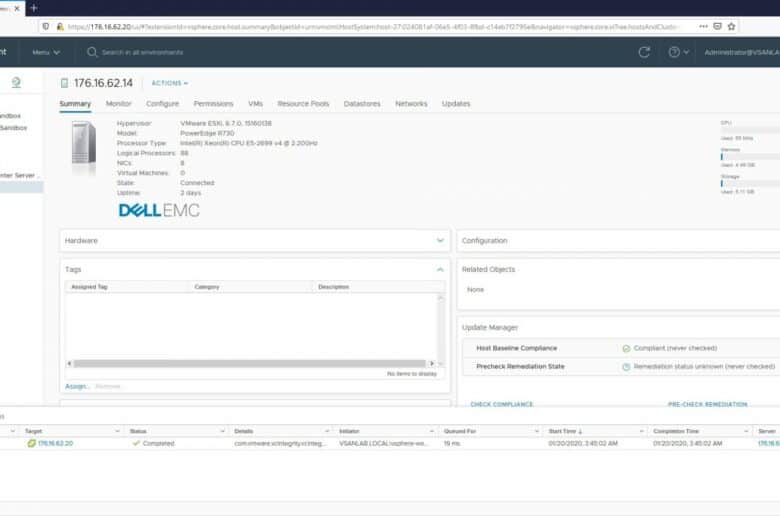Screen dimensions: 780x516
Task: Click the host icon beside 176.16.62.14
Action: (64, 83)
